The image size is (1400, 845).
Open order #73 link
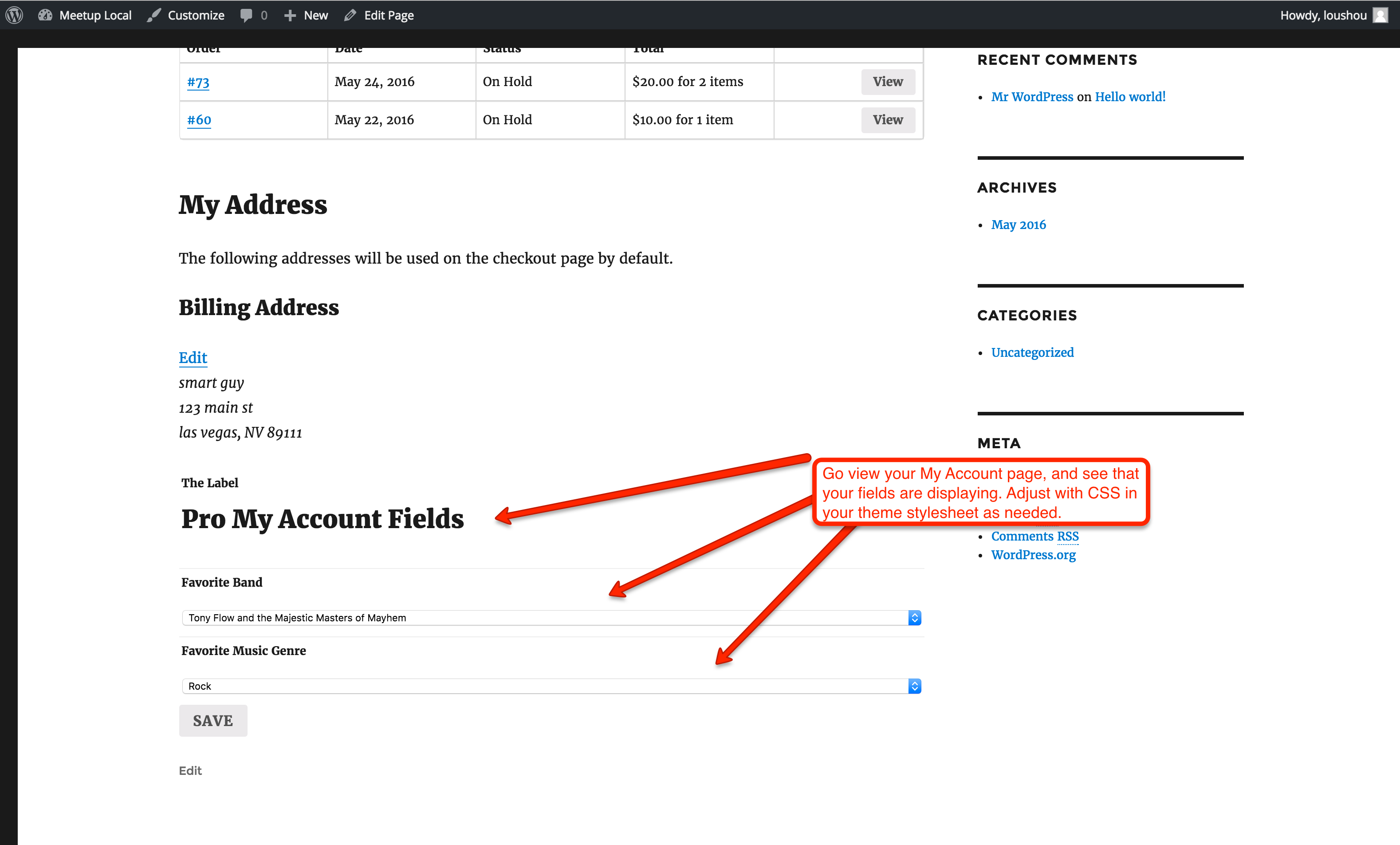point(198,82)
